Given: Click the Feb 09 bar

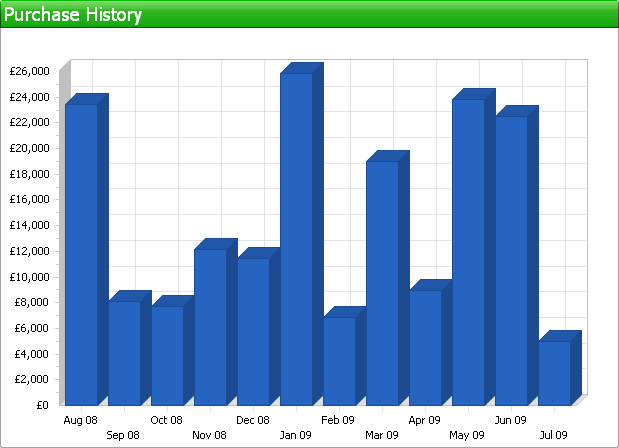Looking at the screenshot, I should tap(339, 361).
